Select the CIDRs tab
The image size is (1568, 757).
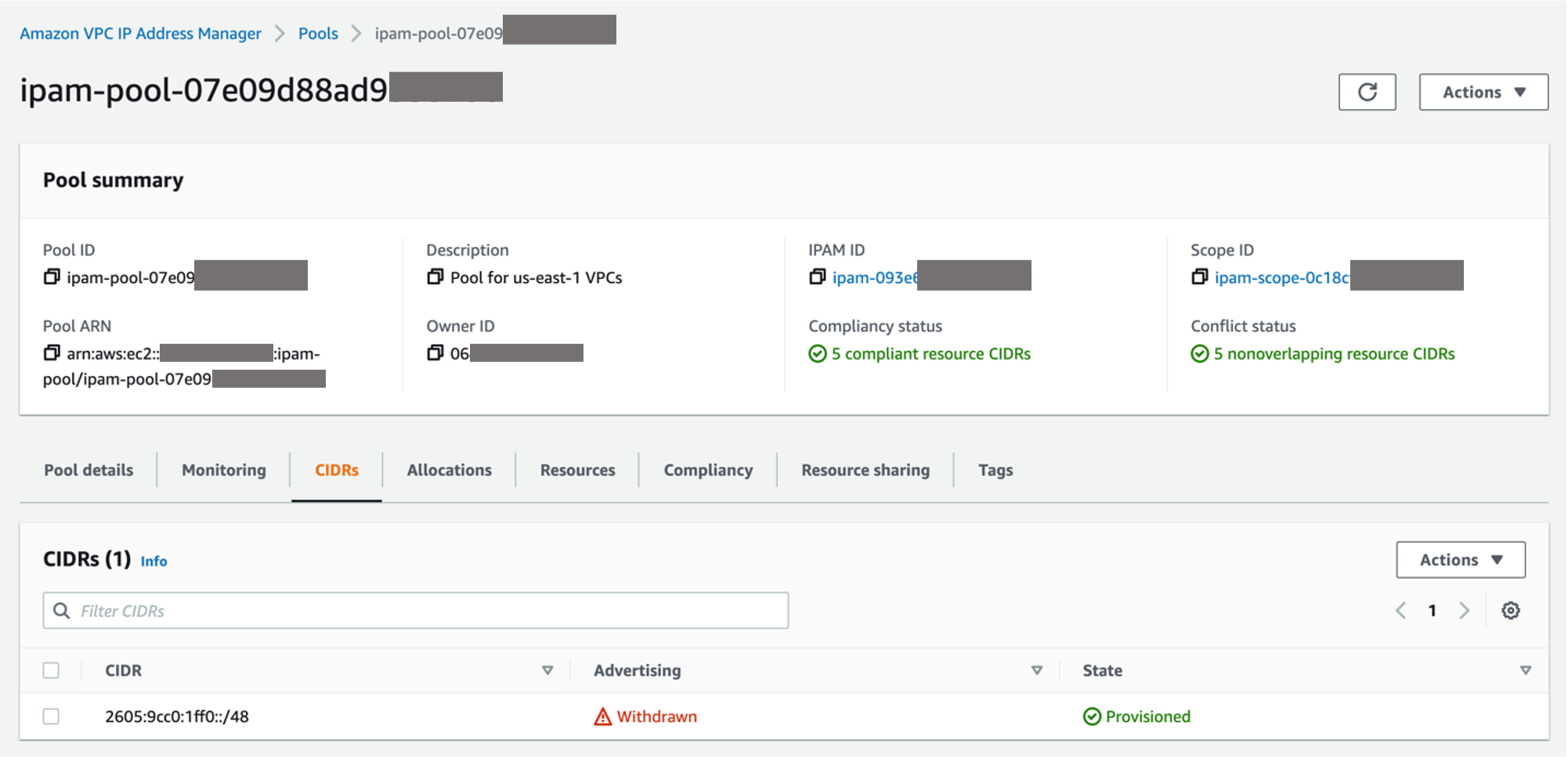pos(337,470)
